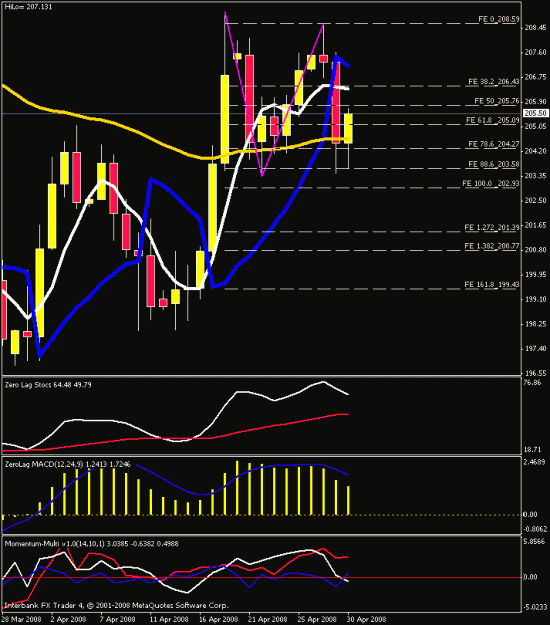Click the 208.45 price on the scale
550x625 pixels.
(535, 28)
